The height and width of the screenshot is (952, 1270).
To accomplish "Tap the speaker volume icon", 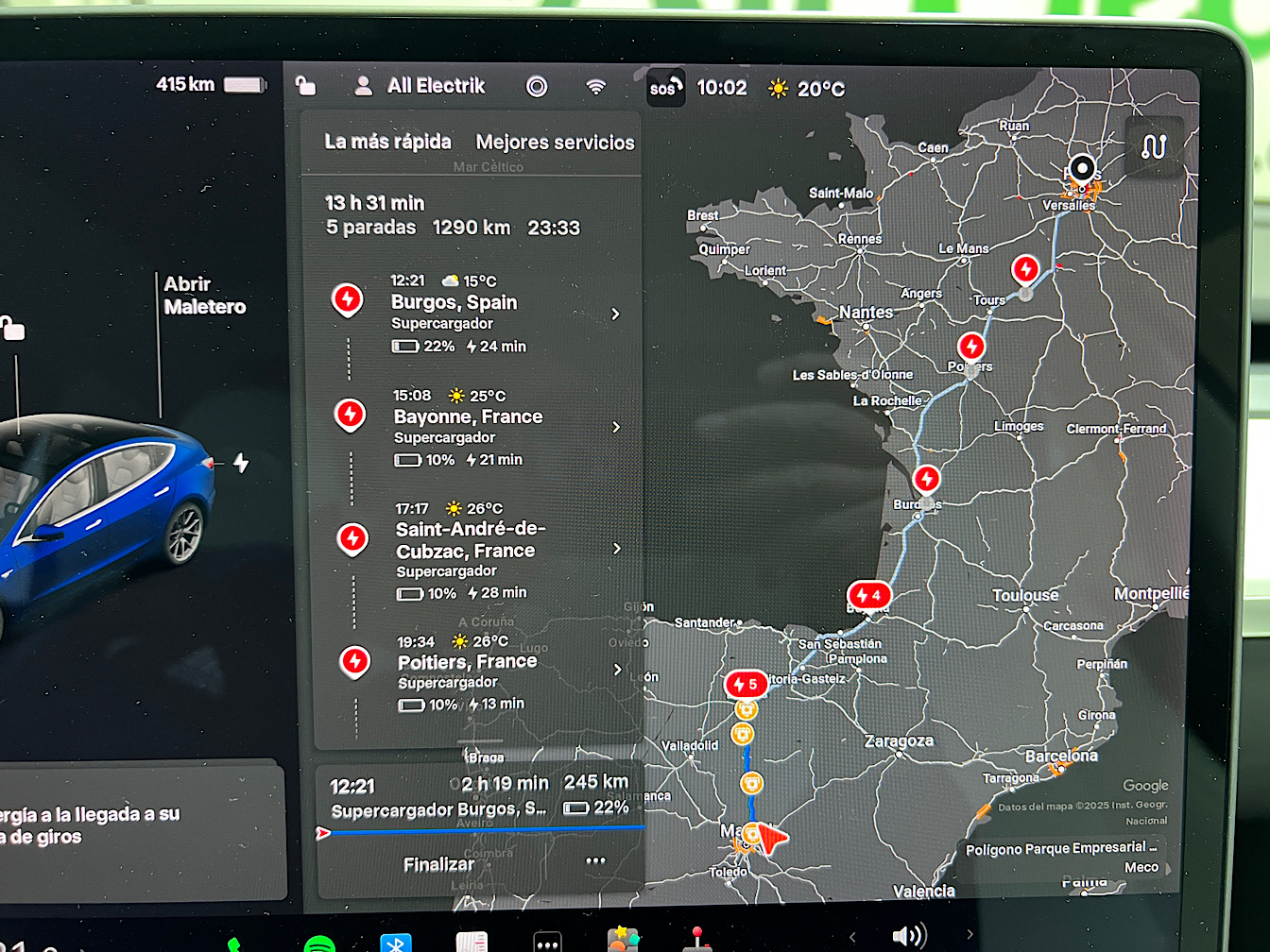I will pyautogui.click(x=908, y=936).
